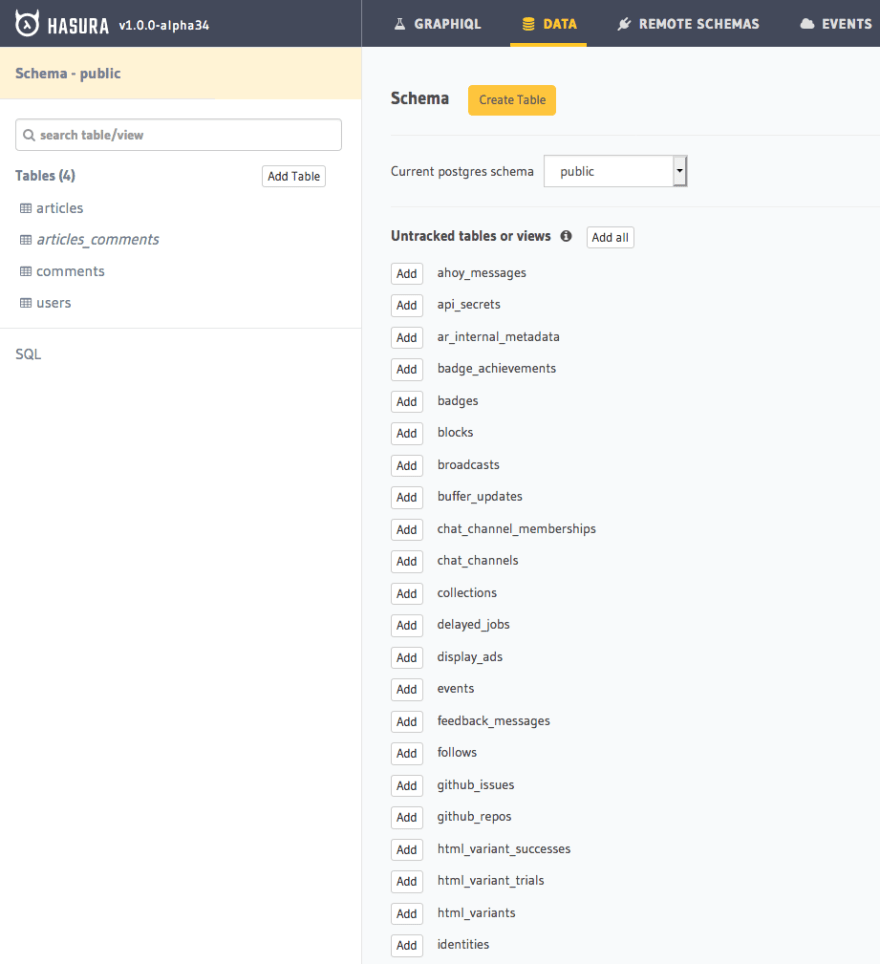
Task: Add the display_ads table
Action: pyautogui.click(x=406, y=657)
